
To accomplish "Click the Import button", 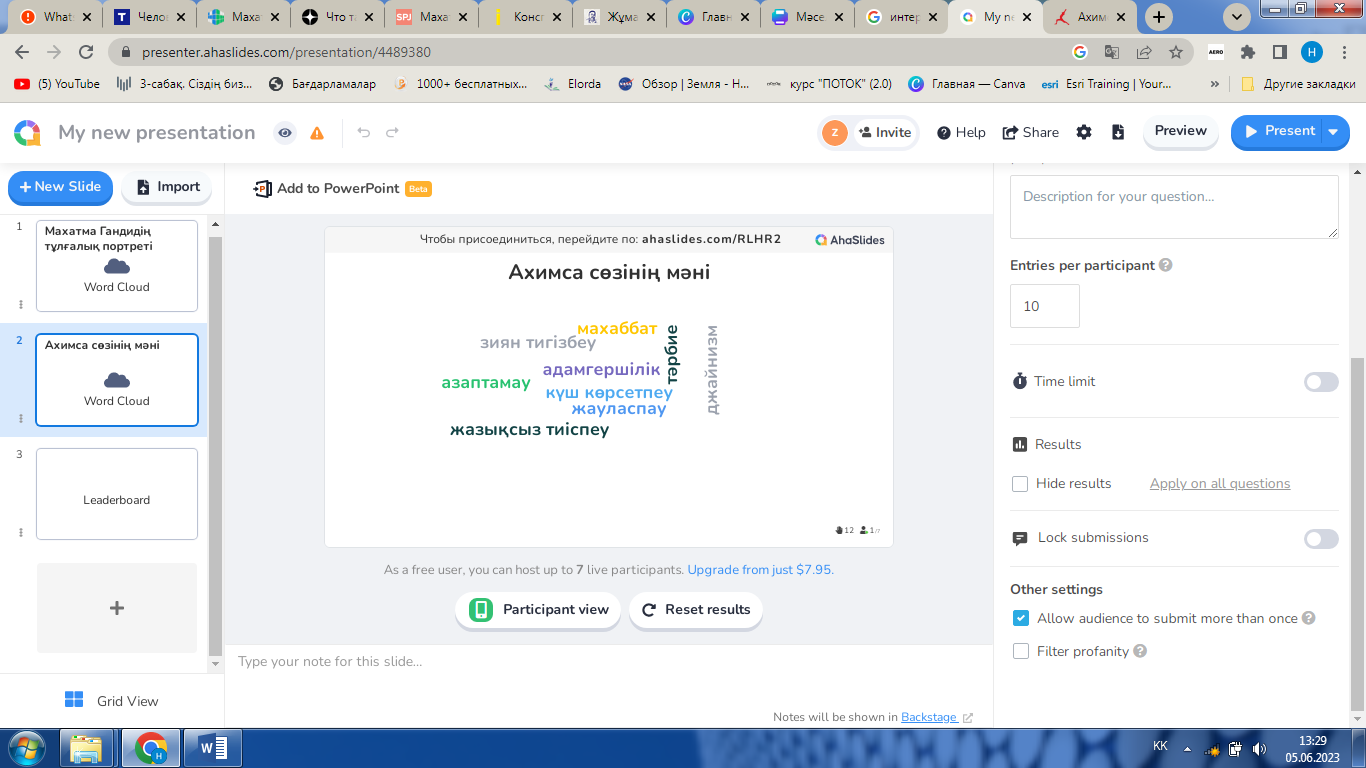I will tap(168, 187).
